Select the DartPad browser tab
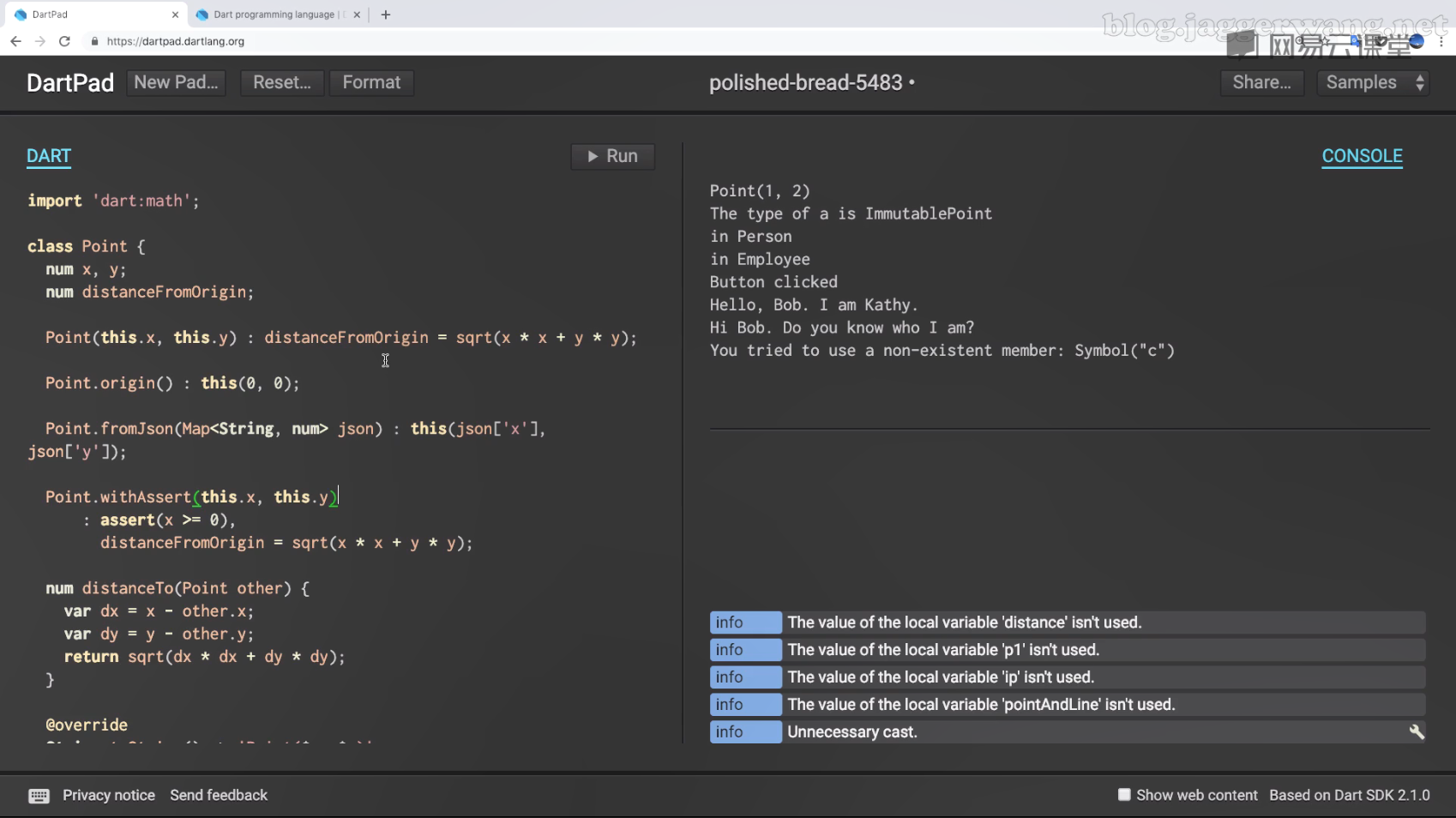The image size is (1456, 818). click(94, 15)
